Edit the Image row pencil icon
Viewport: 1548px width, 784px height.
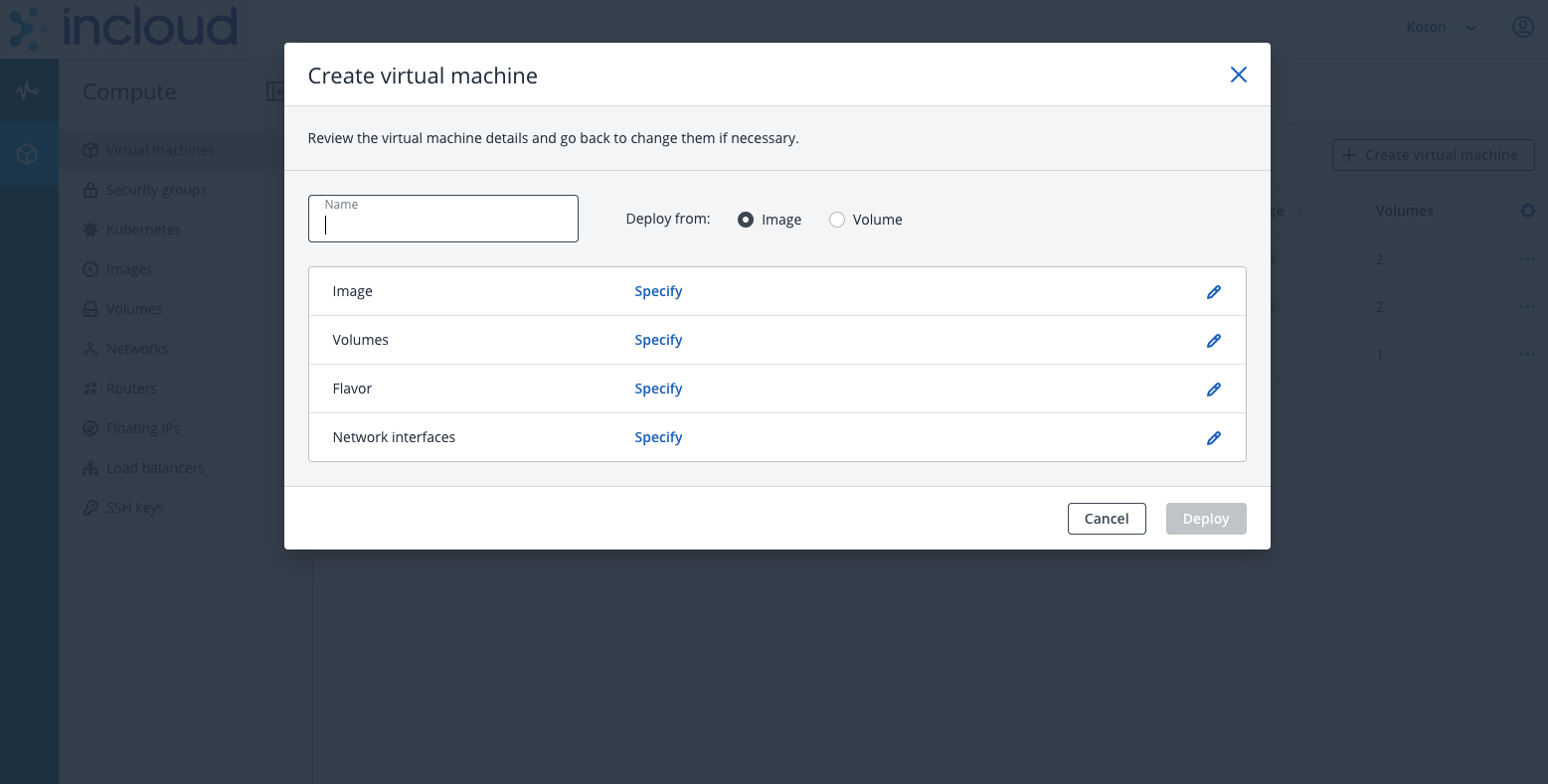[x=1214, y=292]
